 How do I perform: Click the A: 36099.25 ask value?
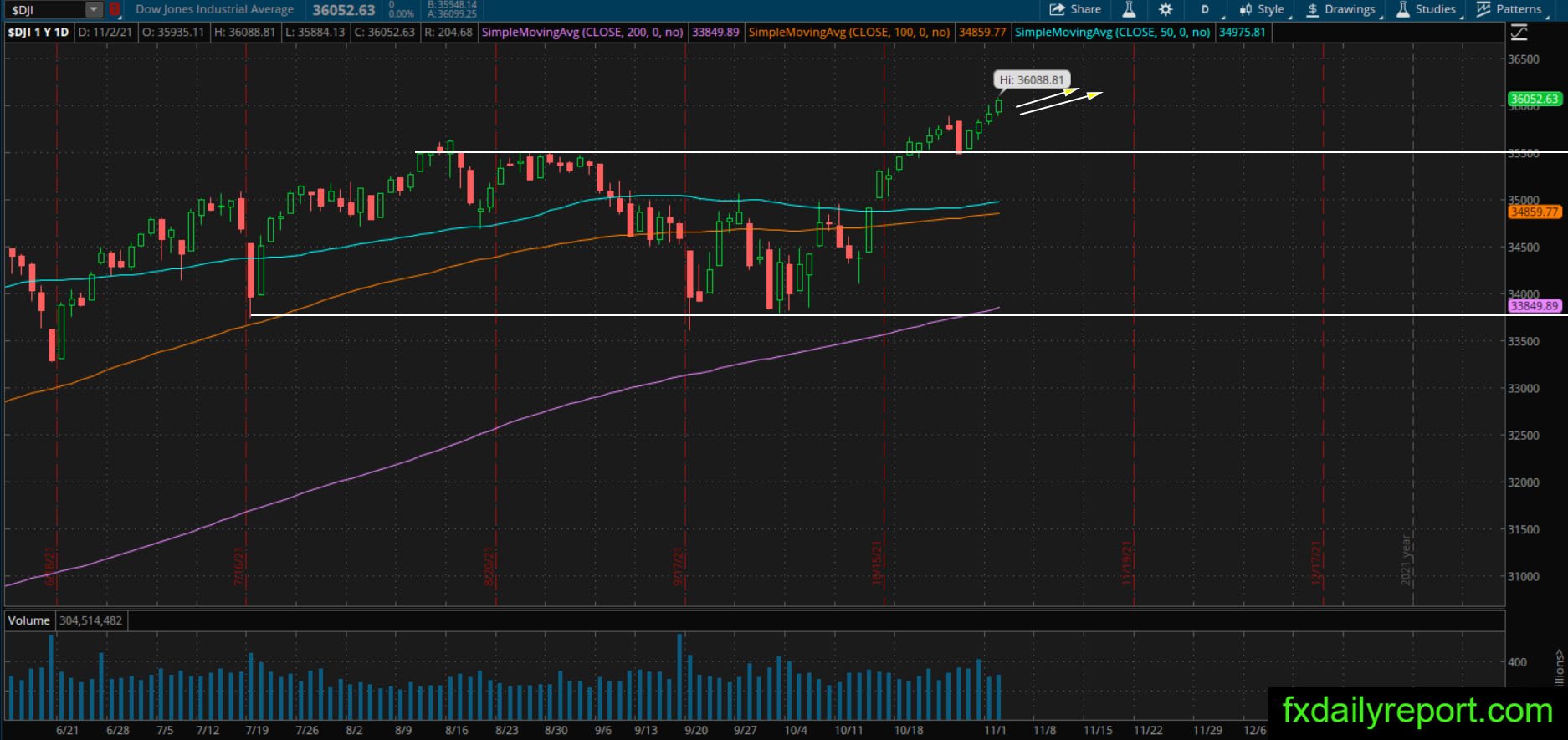452,14
